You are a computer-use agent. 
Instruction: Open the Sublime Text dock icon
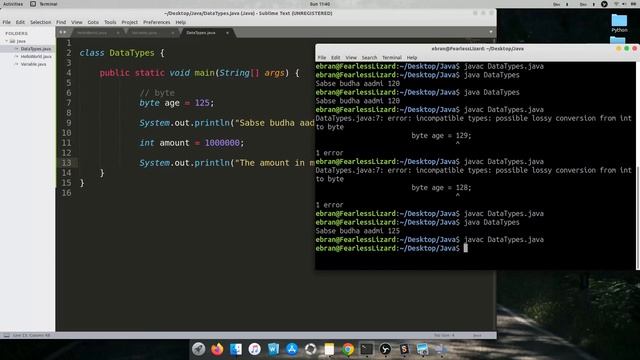coord(404,349)
